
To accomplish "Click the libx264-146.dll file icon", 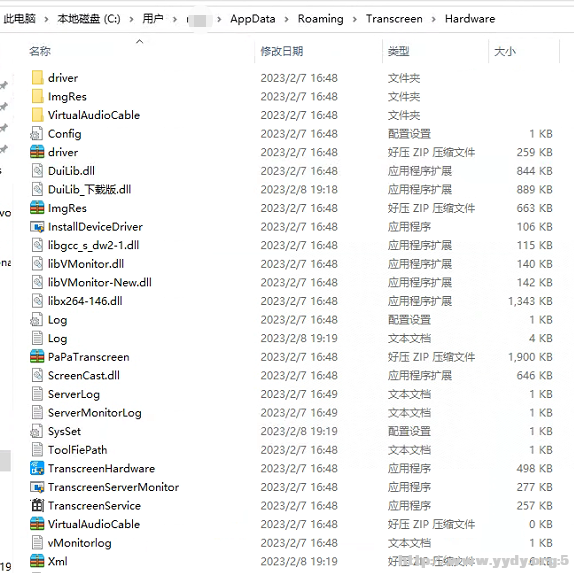I will point(37,301).
